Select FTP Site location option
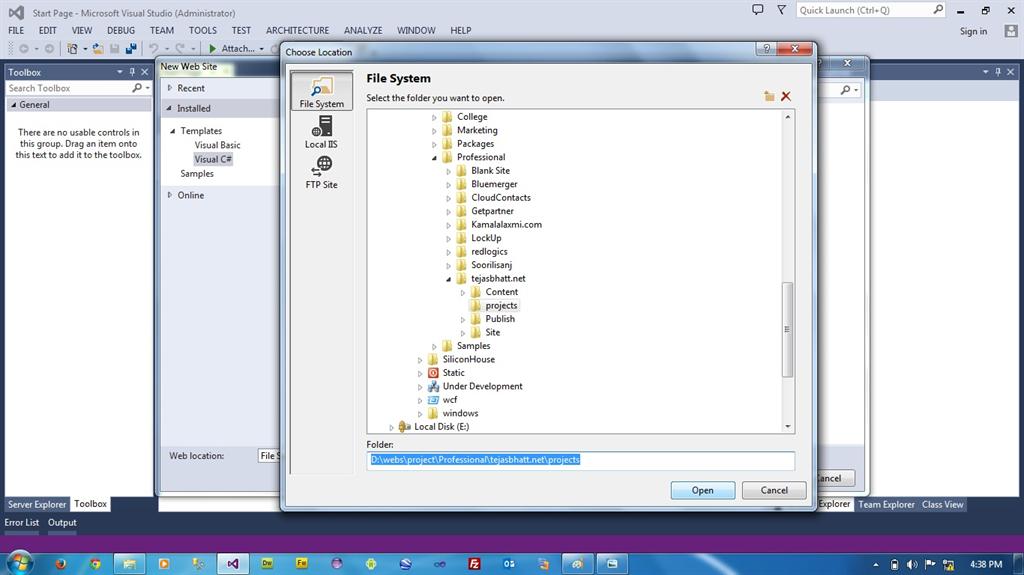 (x=321, y=172)
